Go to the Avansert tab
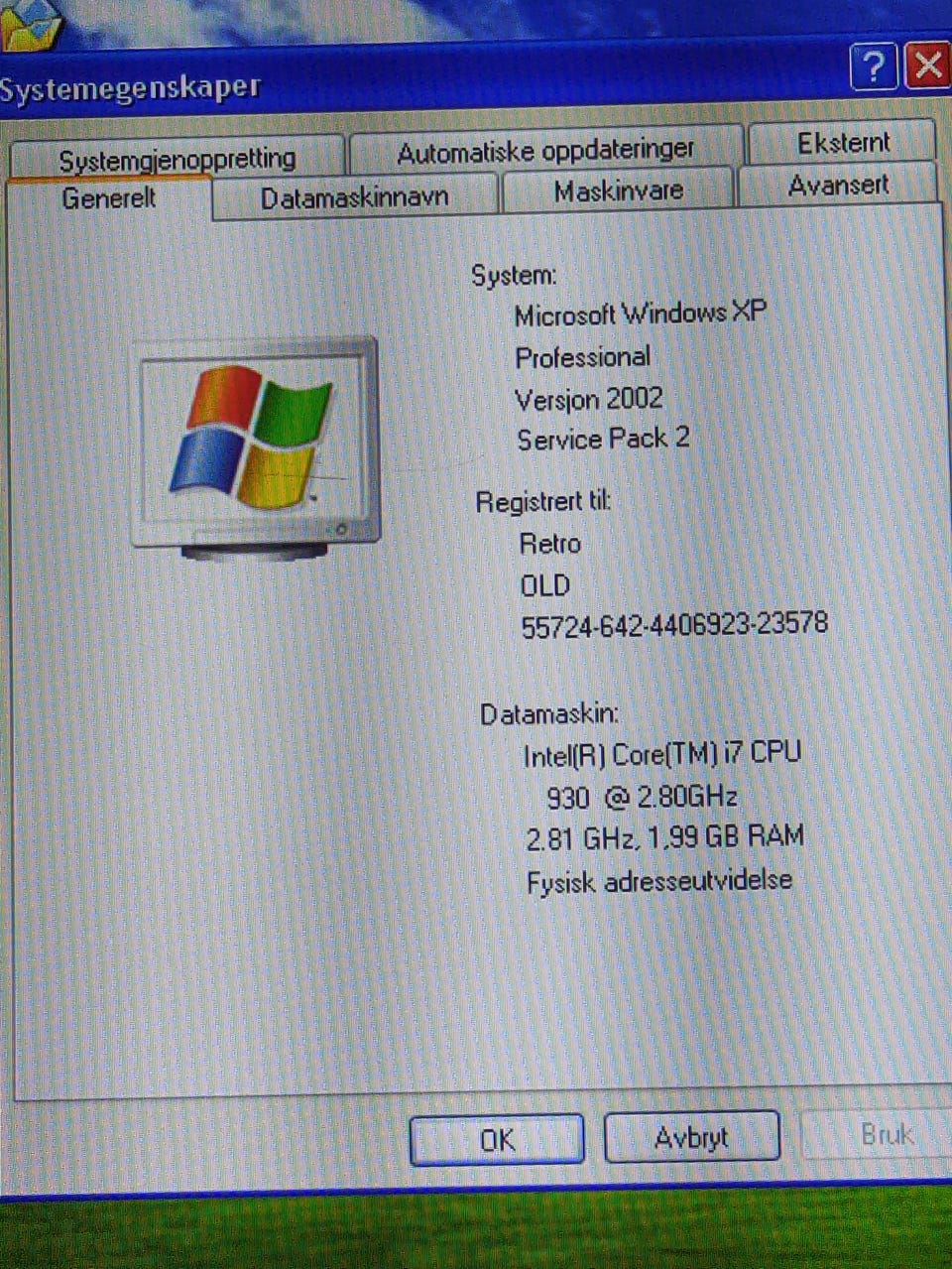Image resolution: width=952 pixels, height=1269 pixels. [x=838, y=186]
